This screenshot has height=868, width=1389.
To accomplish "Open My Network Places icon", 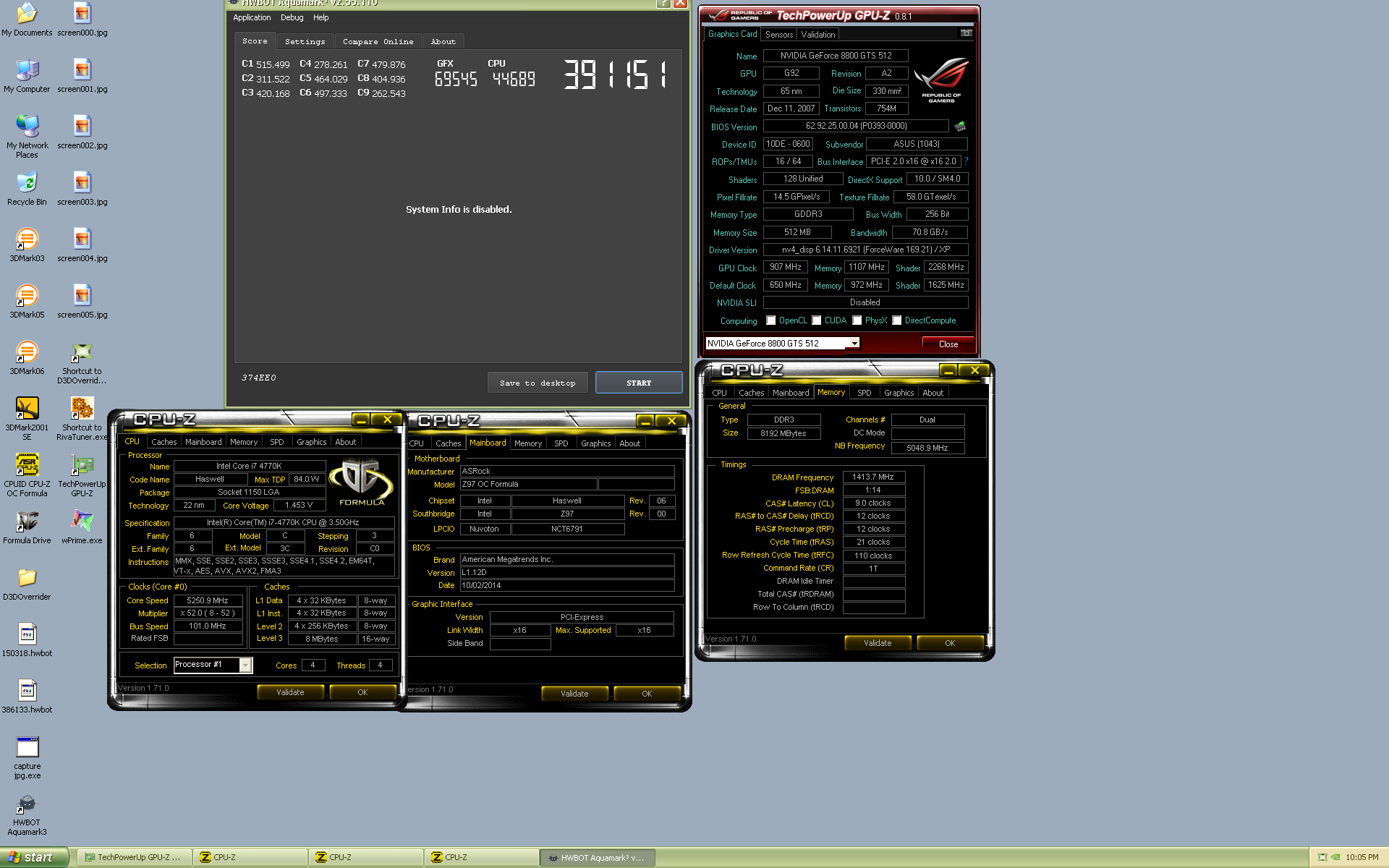I will (27, 137).
